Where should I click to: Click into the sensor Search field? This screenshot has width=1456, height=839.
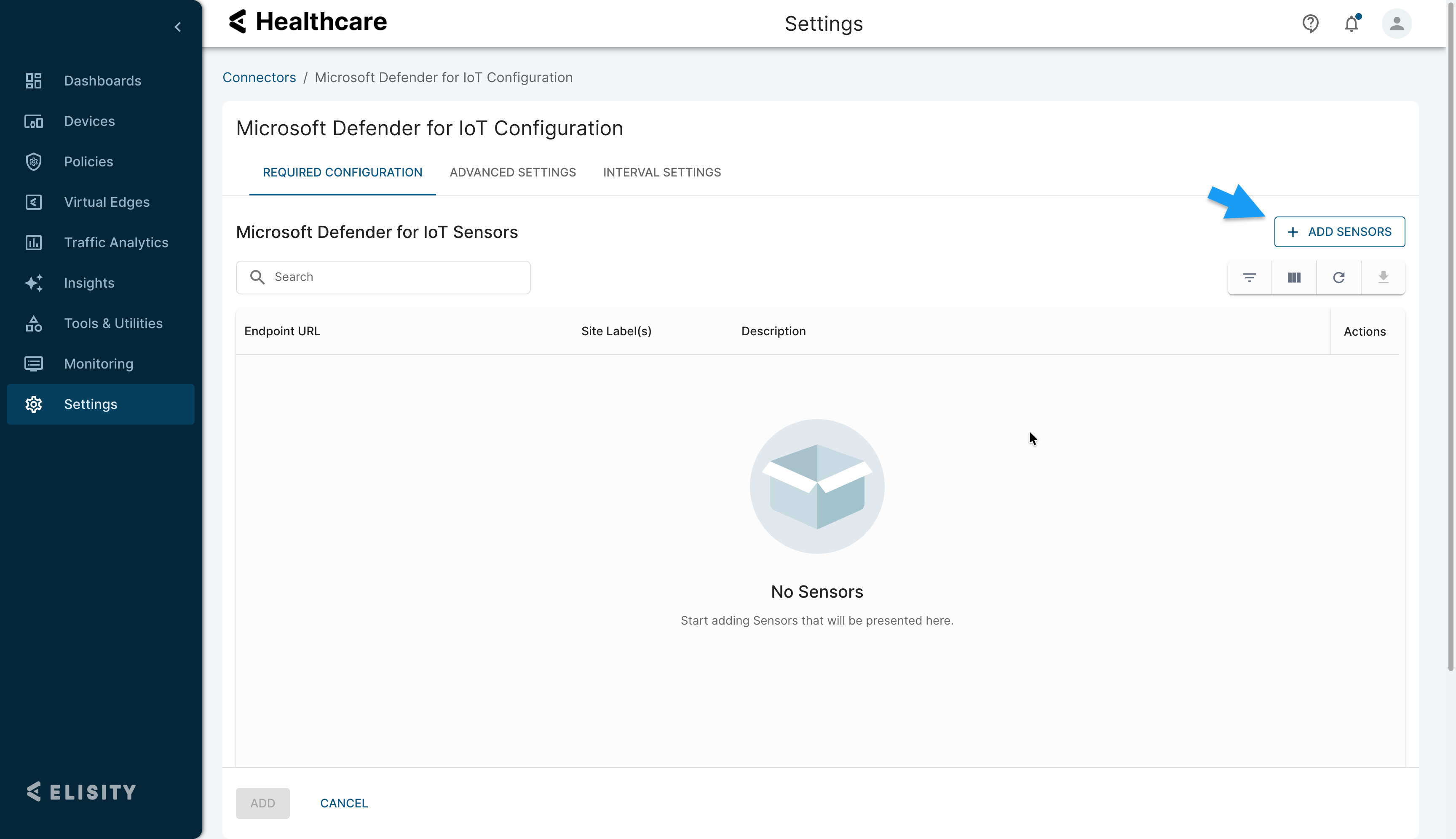point(398,277)
